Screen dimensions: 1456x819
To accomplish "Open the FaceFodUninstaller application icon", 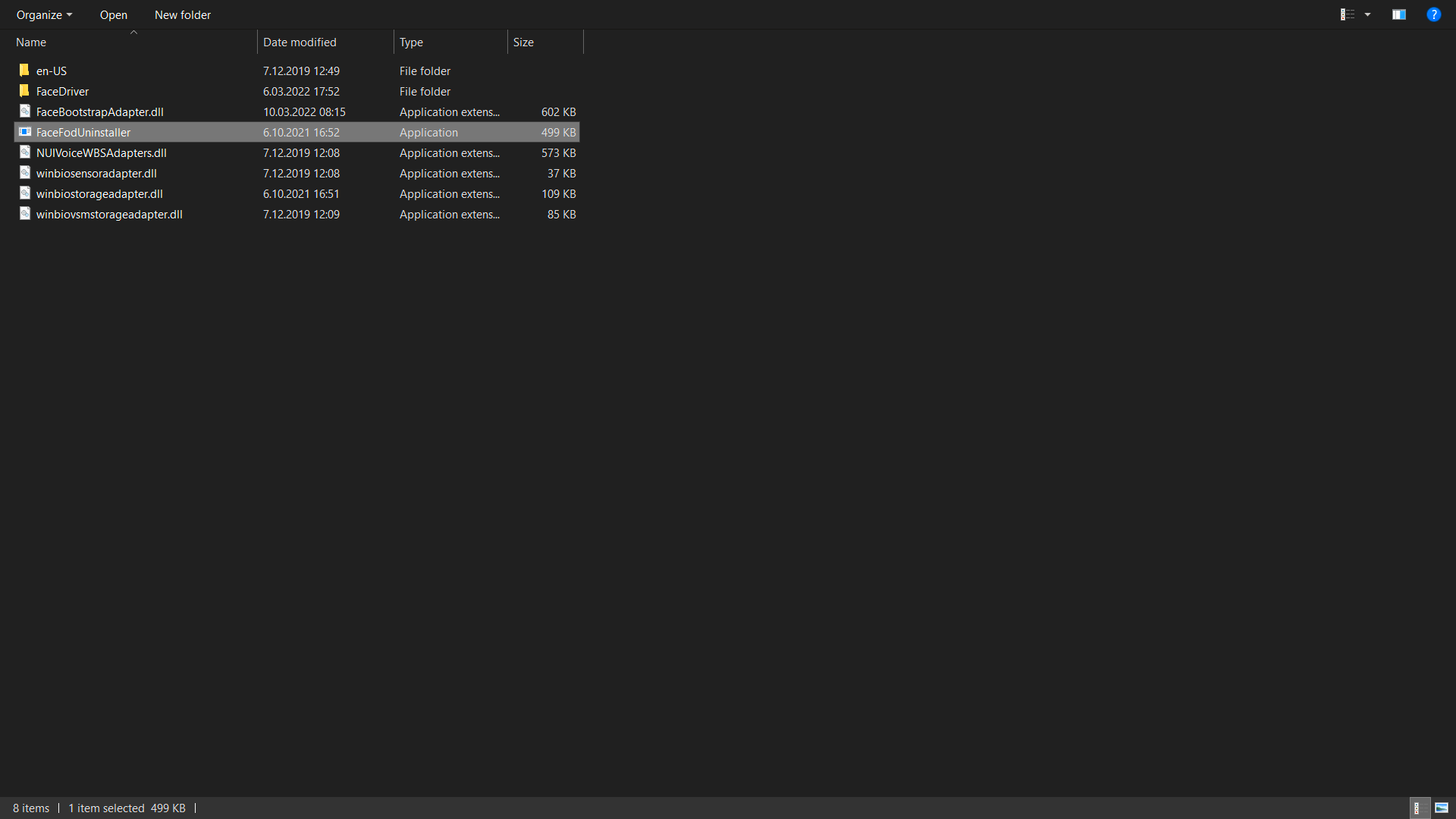I will 24,132.
